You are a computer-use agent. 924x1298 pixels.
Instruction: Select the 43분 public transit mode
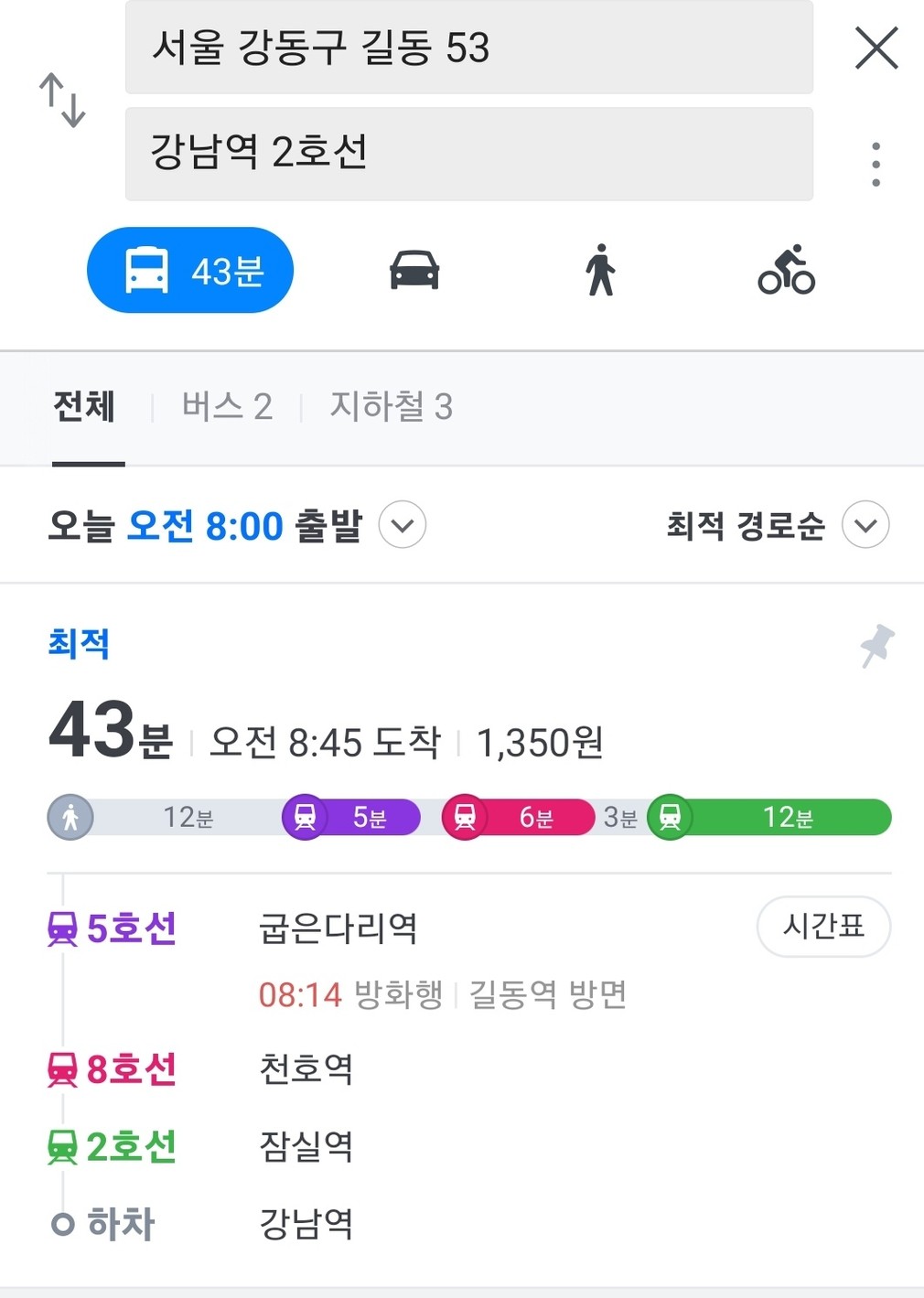pyautogui.click(x=190, y=270)
